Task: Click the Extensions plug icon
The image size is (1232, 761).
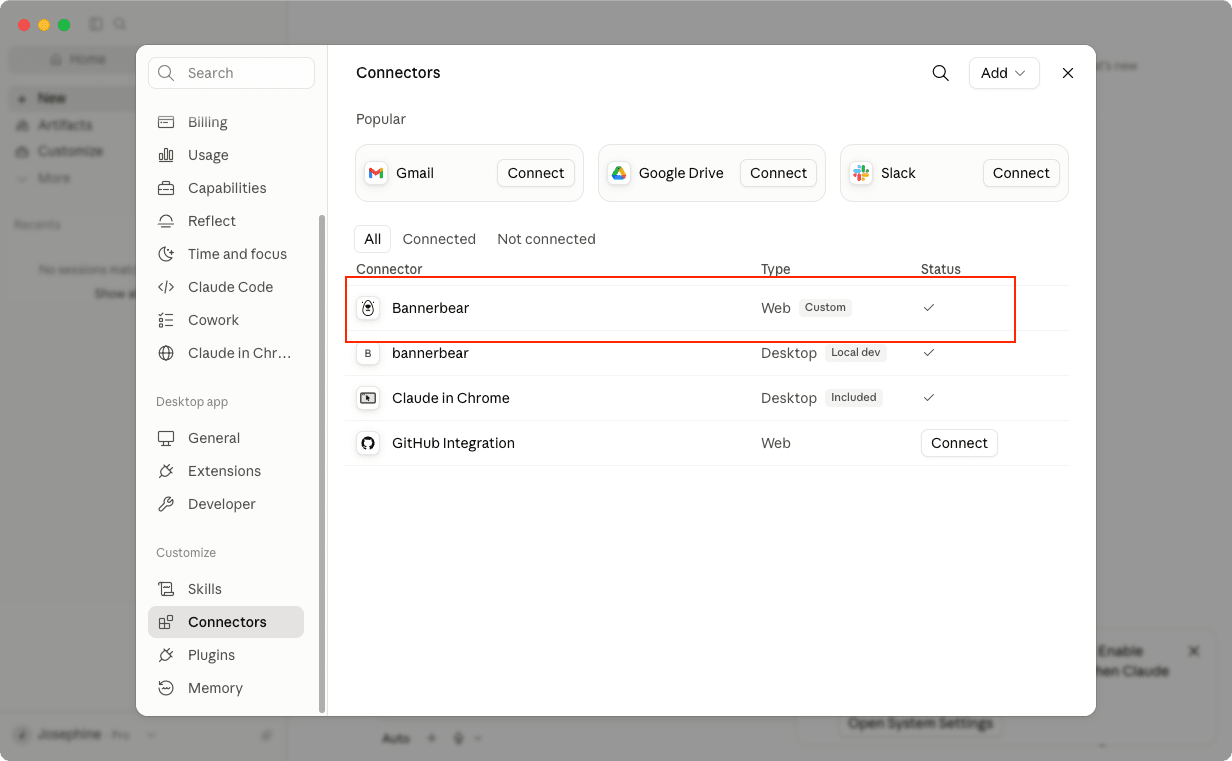Action: point(166,471)
